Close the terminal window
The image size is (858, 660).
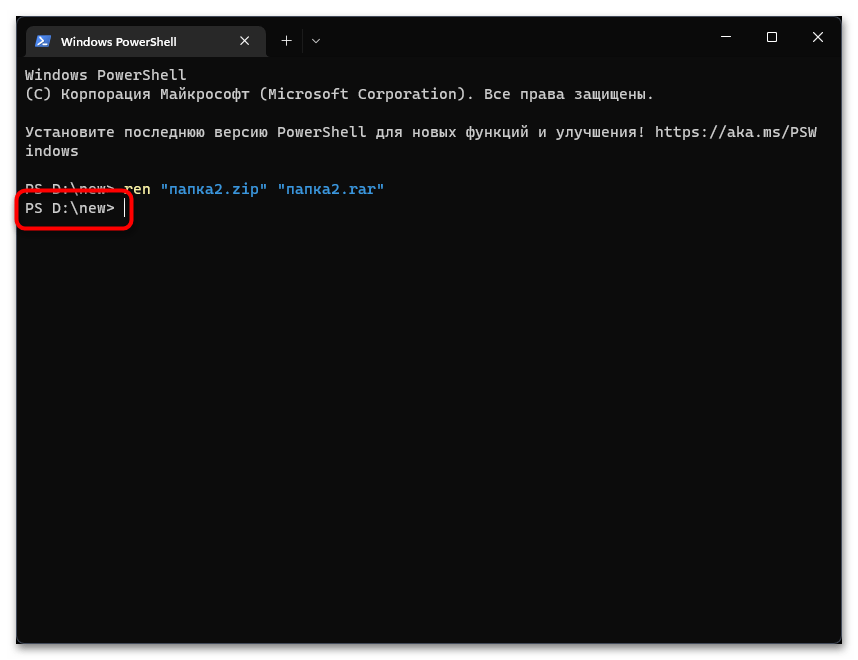tap(818, 37)
